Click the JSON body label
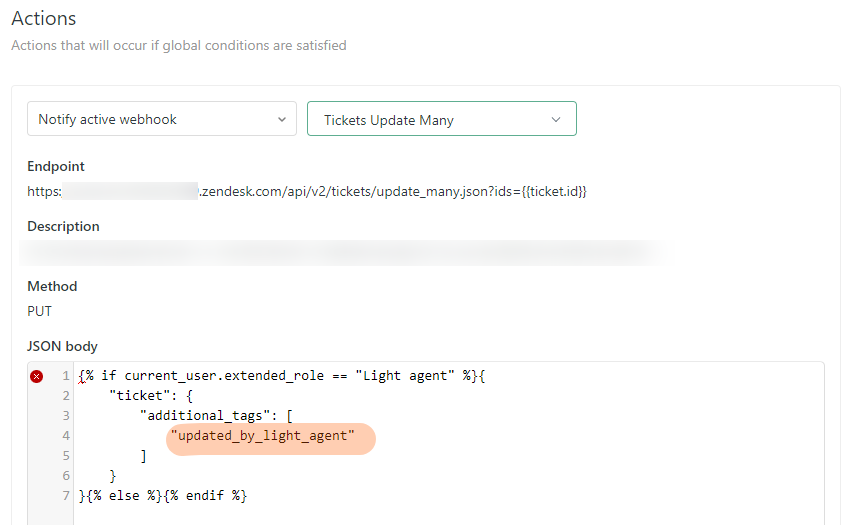 62,346
